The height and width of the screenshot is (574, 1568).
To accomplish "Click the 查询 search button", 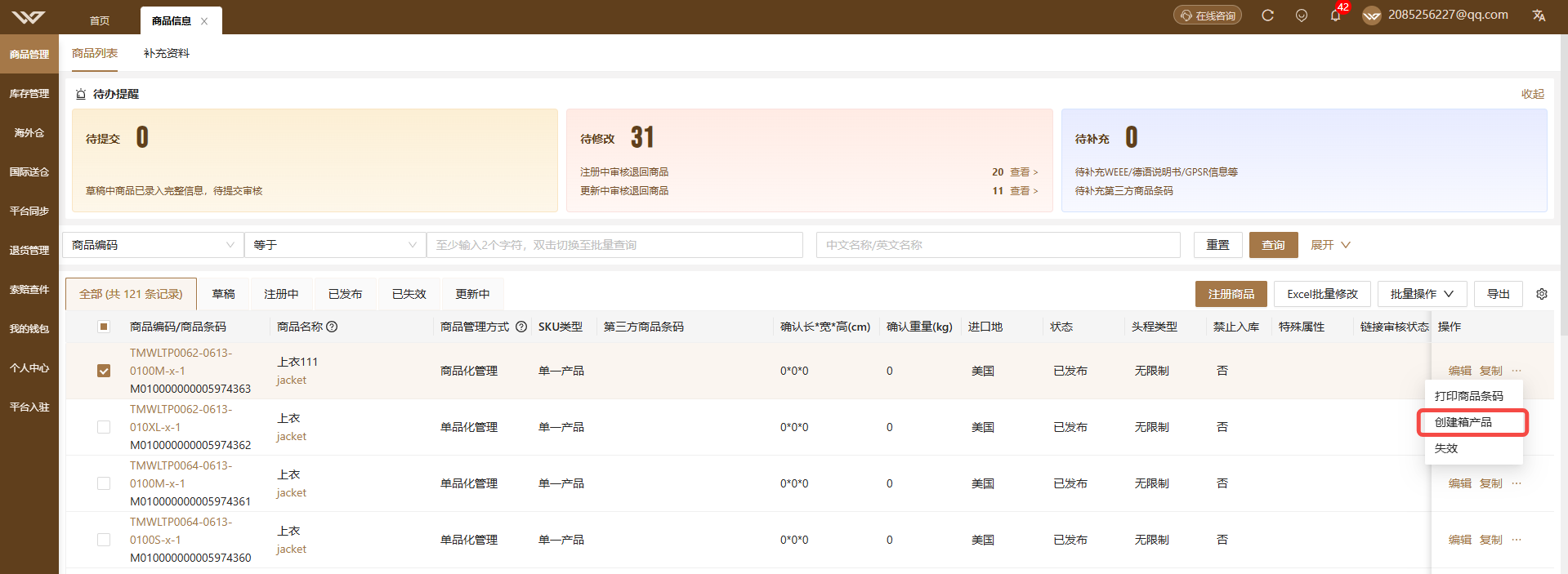I will pos(1273,245).
